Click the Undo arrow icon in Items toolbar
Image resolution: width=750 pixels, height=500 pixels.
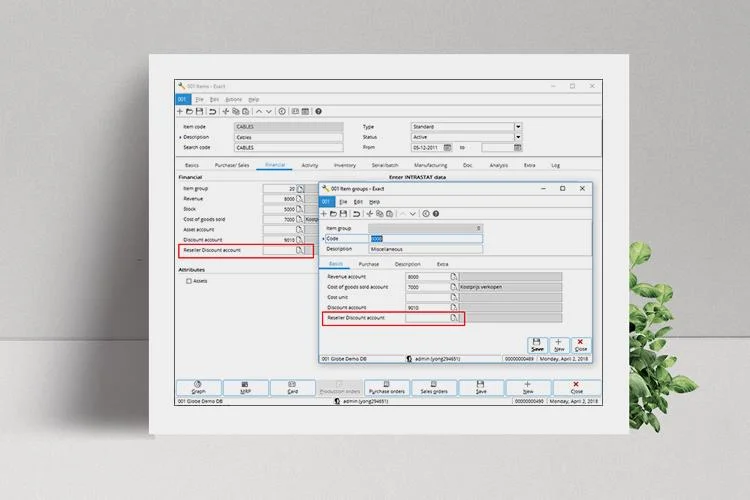click(212, 111)
